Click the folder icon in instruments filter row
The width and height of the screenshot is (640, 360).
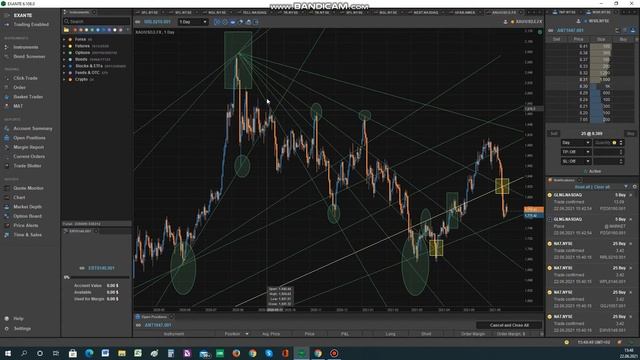pyautogui.click(x=66, y=30)
